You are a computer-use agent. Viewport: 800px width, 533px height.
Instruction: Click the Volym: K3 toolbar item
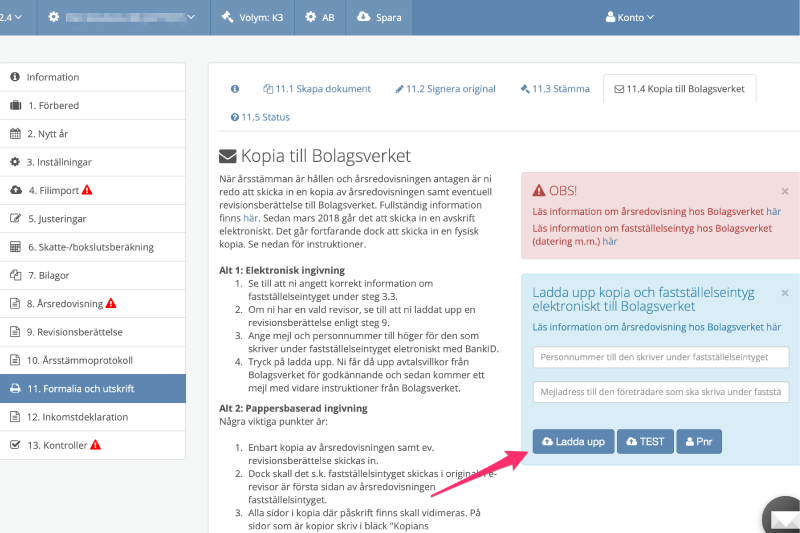click(253, 17)
